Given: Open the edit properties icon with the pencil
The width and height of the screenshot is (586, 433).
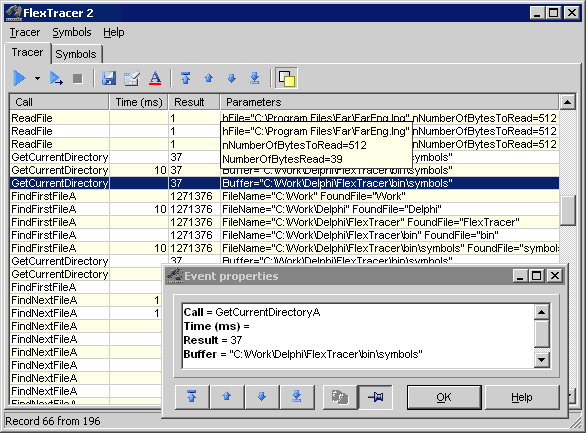Looking at the screenshot, I should click(132, 78).
